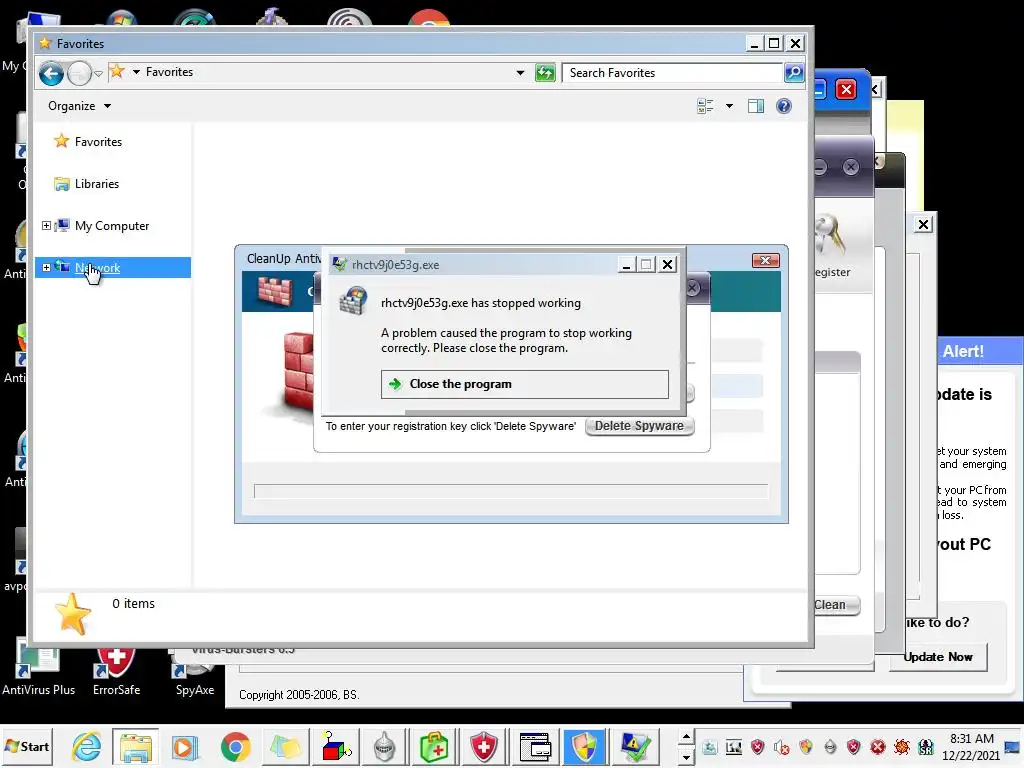Viewport: 1024px width, 768px height.
Task: Change view using the view layout icon
Action: pos(705,106)
